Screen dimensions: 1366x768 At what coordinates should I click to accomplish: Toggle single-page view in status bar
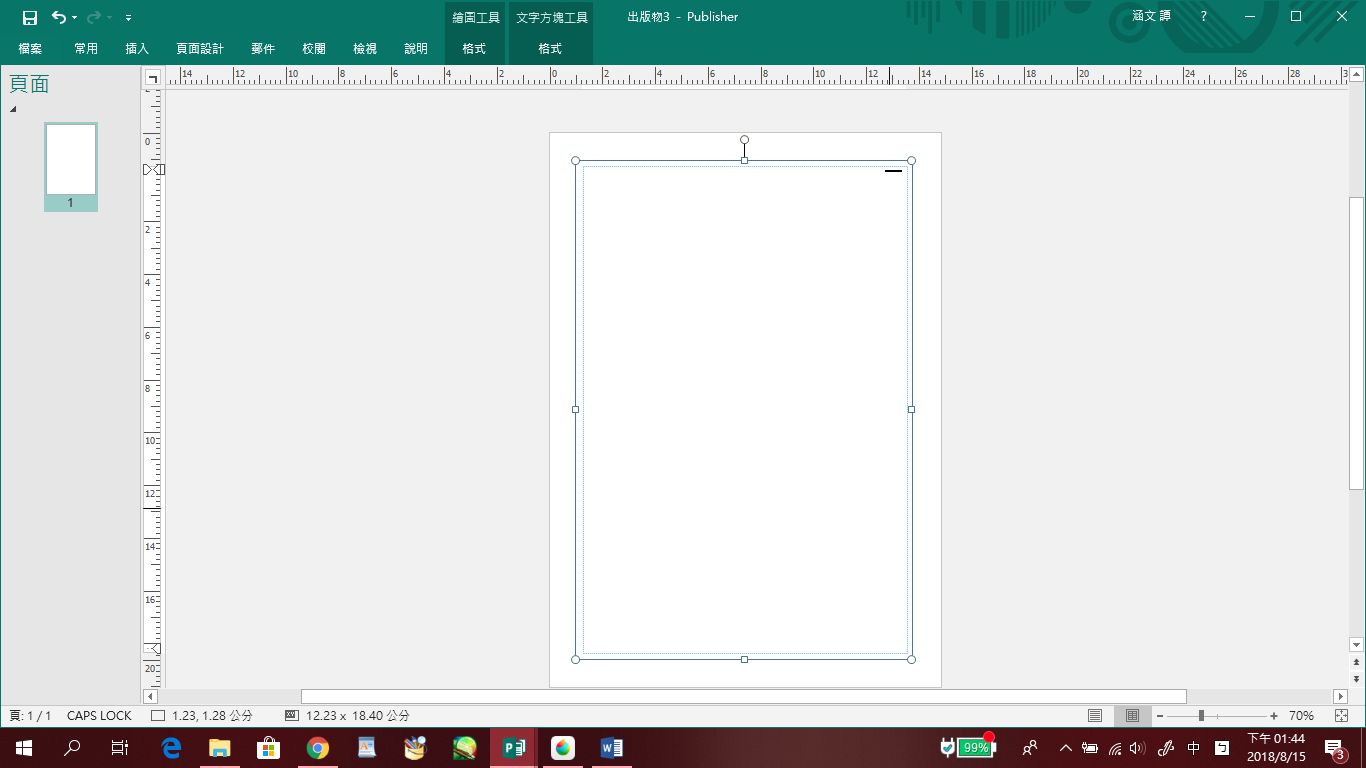coord(1095,716)
